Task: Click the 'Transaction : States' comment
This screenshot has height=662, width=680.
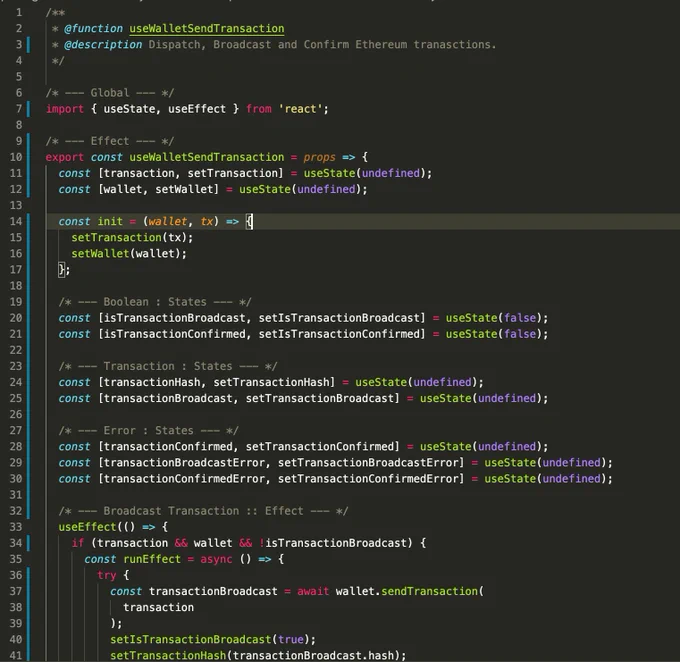Action: (x=168, y=366)
